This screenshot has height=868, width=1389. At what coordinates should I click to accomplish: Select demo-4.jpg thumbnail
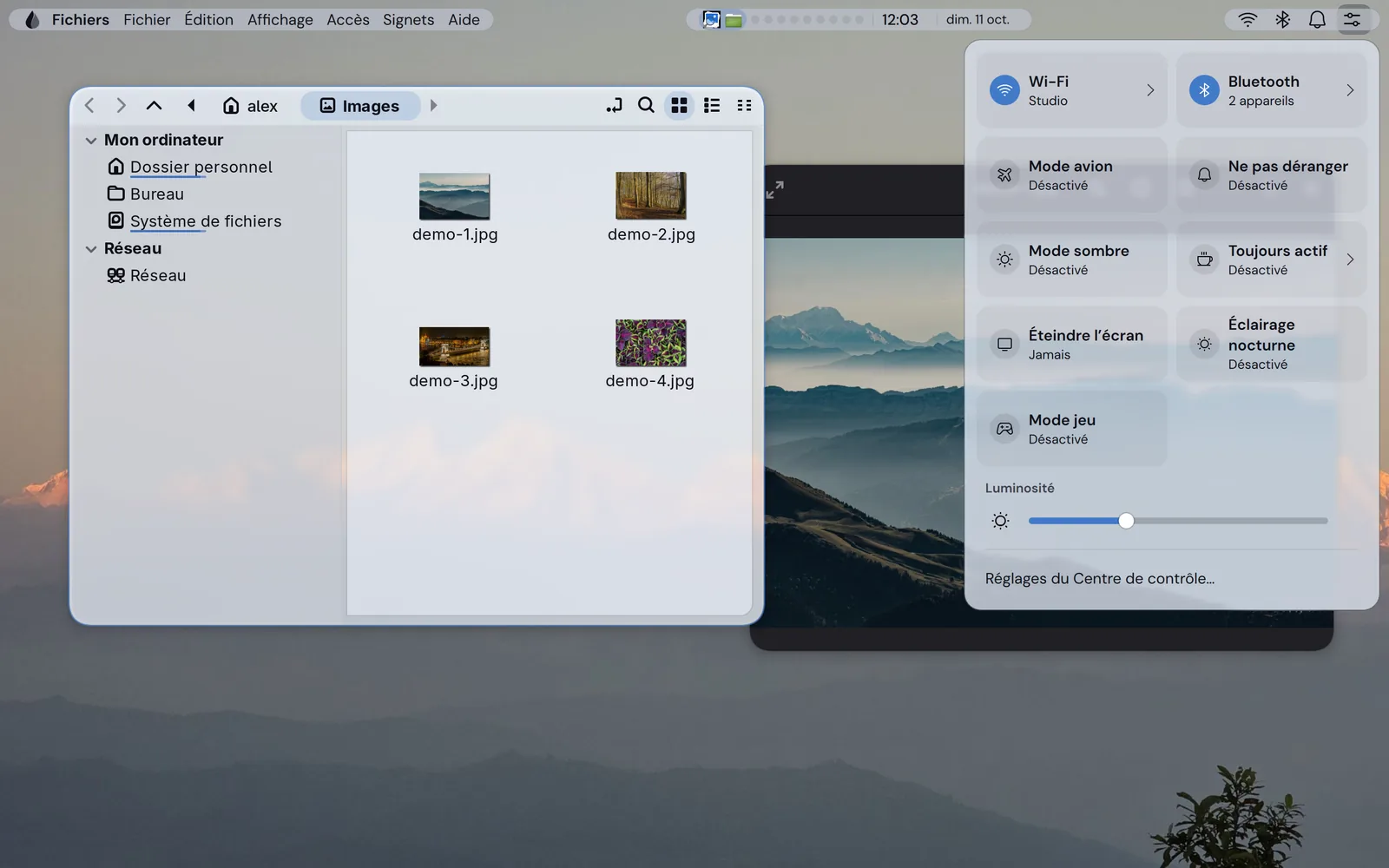click(x=650, y=343)
